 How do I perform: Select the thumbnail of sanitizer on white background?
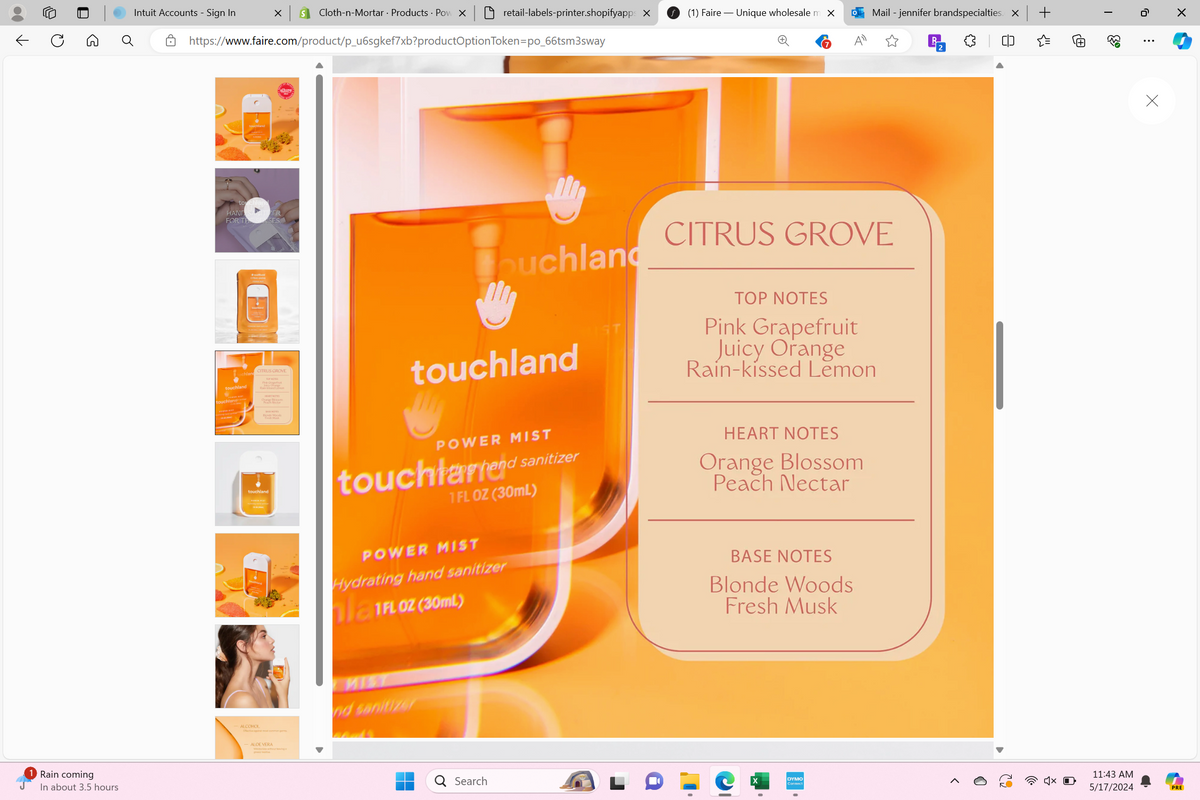coord(257,301)
